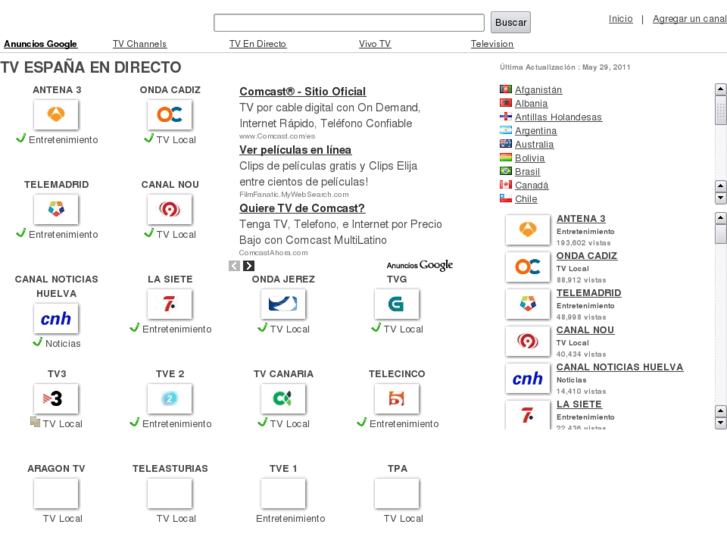Open the Teleasturias empty thumbnail
The image size is (727, 545).
(x=170, y=493)
